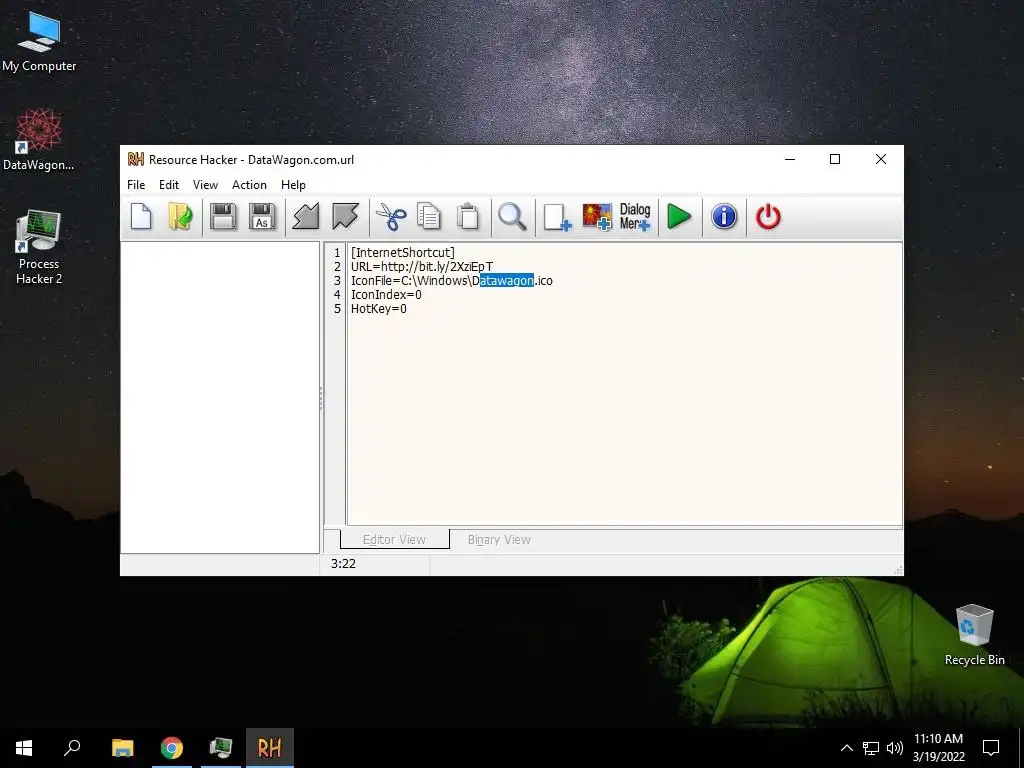Open the View menu
Viewport: 1024px width, 768px height.
point(205,185)
